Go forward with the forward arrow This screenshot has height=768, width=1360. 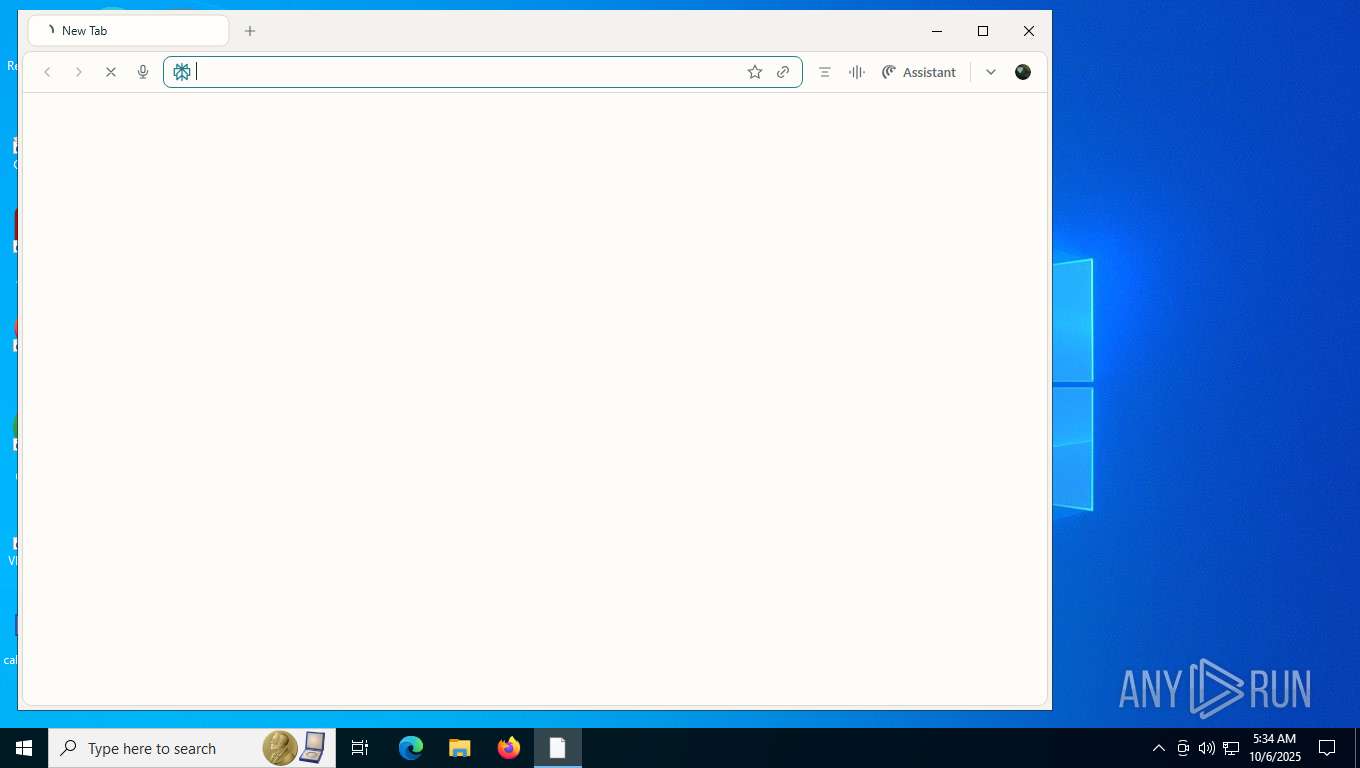[x=79, y=72]
